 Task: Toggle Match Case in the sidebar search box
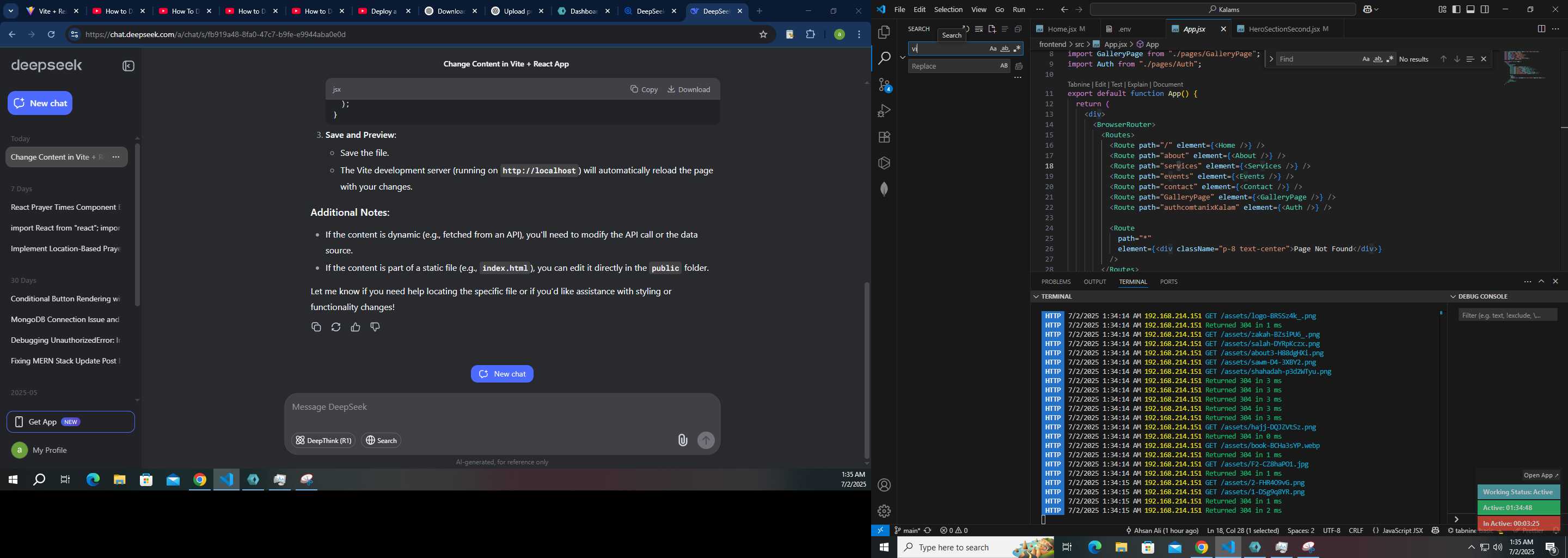pos(993,48)
